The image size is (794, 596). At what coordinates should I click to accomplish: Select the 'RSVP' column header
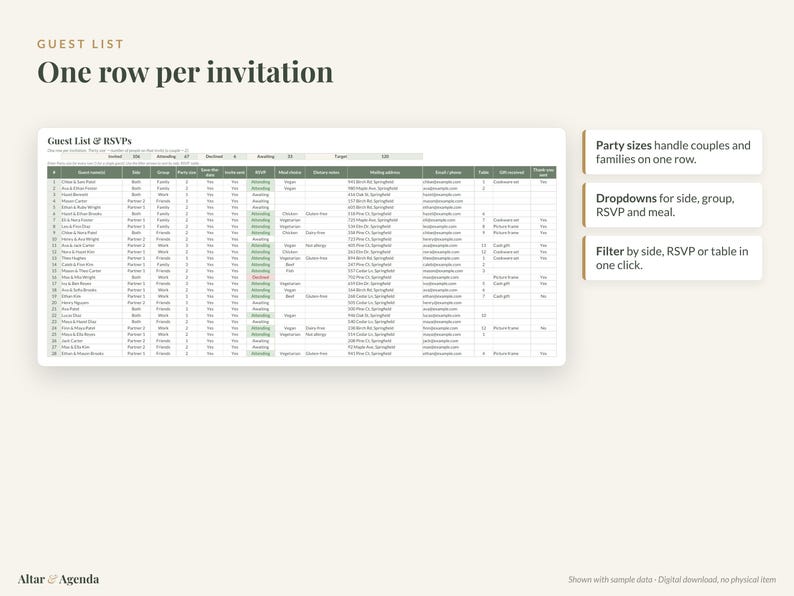pos(260,172)
